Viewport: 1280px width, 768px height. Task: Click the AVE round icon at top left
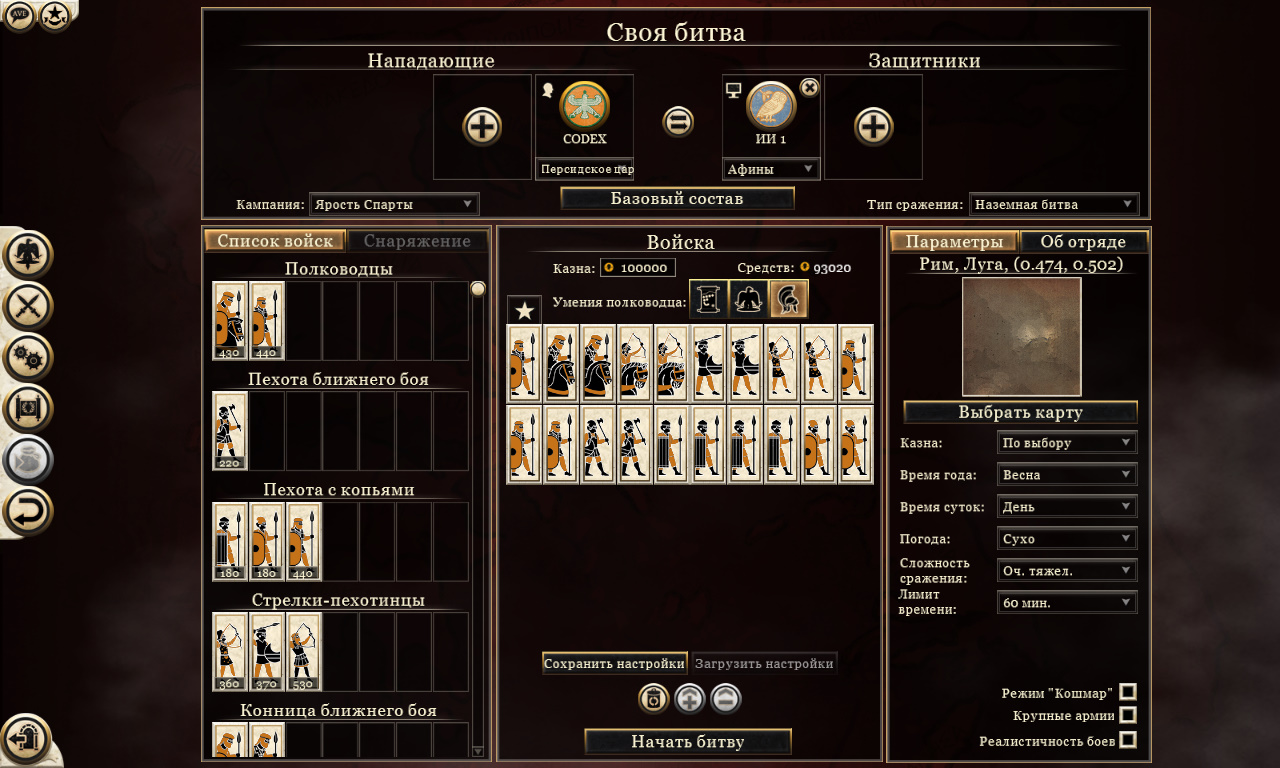pos(19,16)
